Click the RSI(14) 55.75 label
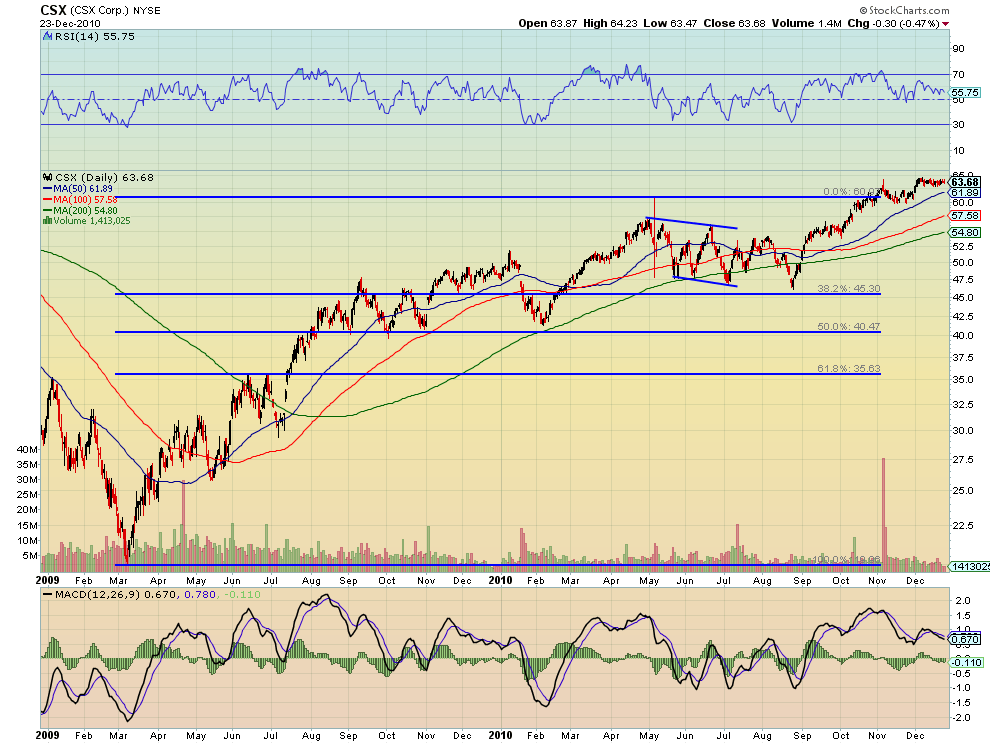 (95, 37)
